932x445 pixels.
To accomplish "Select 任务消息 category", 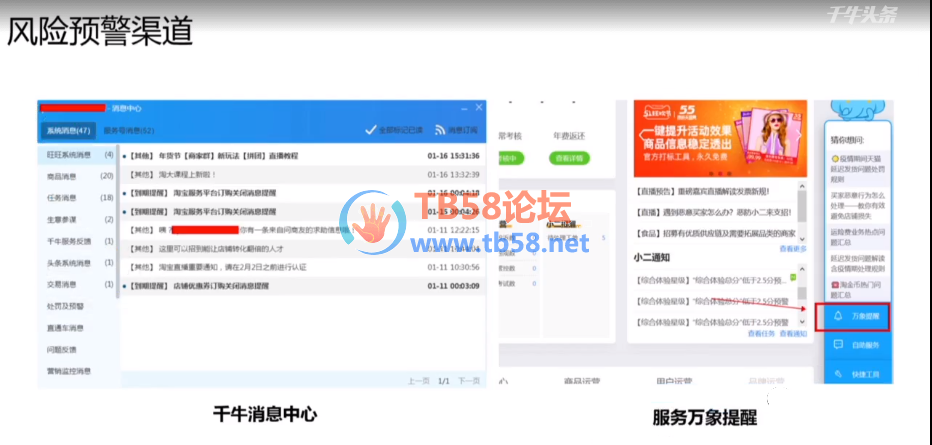I will [78, 198].
